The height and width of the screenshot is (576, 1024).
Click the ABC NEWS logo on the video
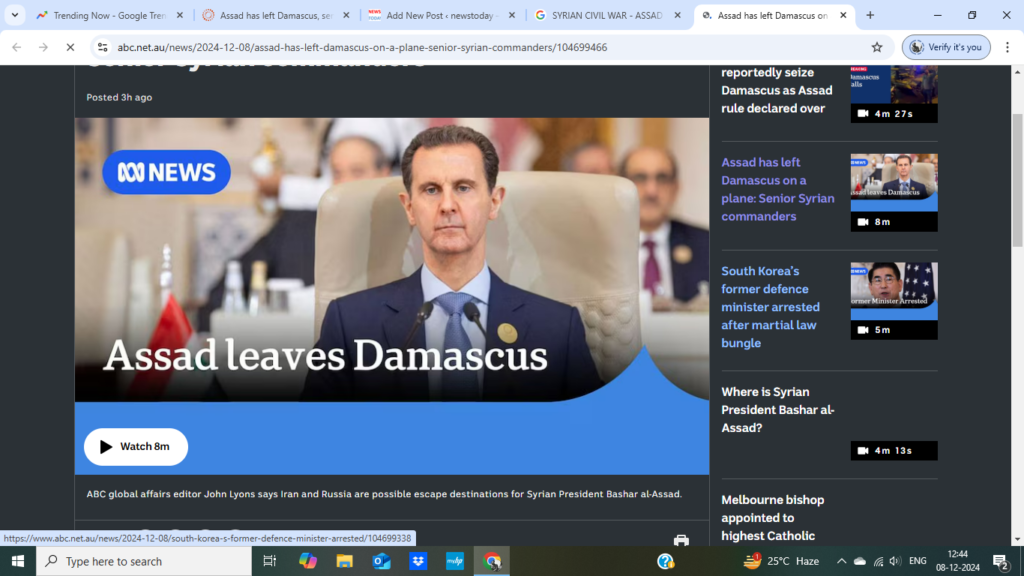(167, 172)
